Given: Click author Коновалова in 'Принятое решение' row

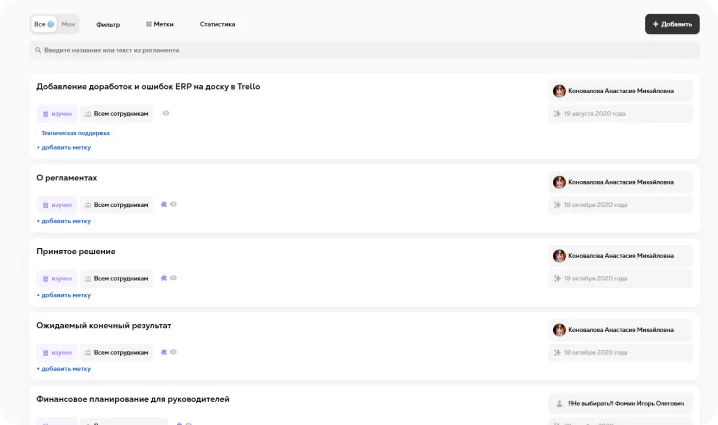Looking at the screenshot, I should pyautogui.click(x=621, y=256).
